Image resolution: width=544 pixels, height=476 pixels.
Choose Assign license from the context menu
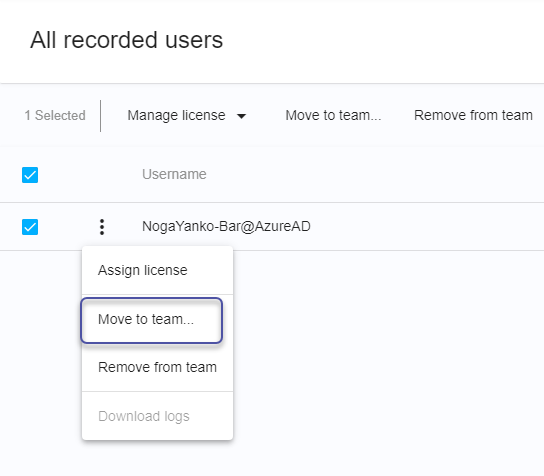click(x=157, y=270)
